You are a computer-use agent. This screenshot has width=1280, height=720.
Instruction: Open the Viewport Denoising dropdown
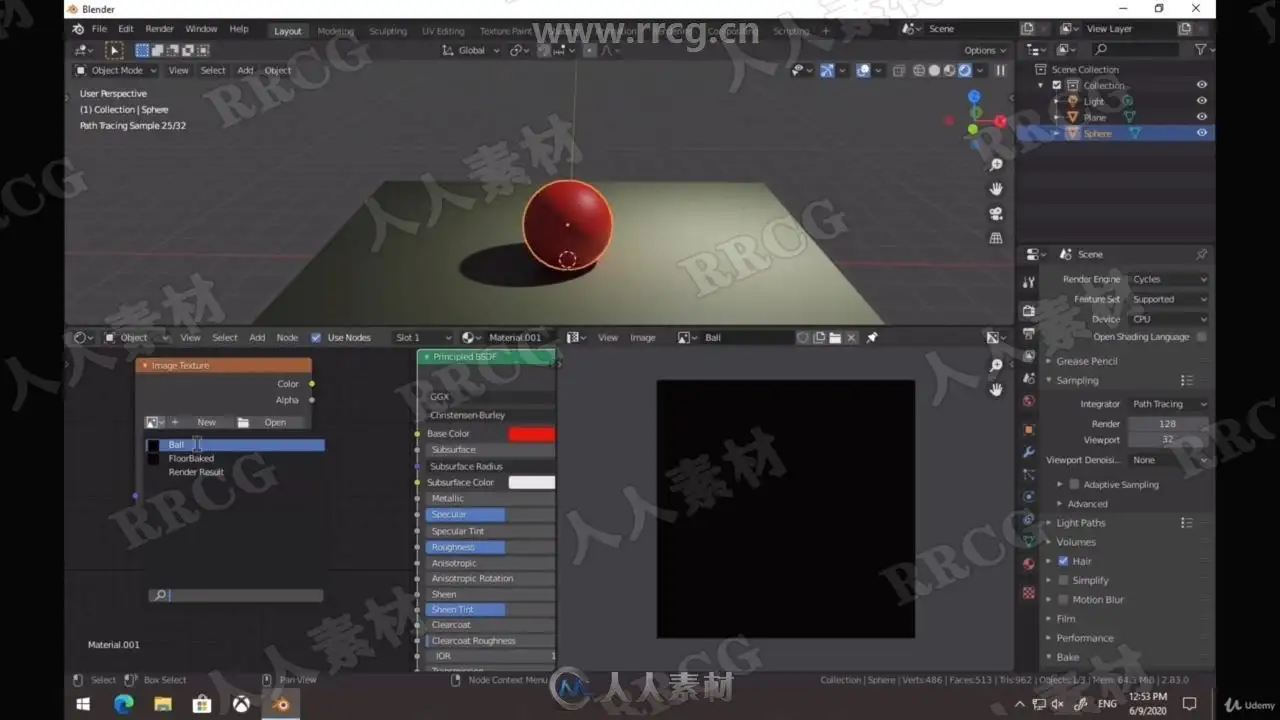[1169, 460]
